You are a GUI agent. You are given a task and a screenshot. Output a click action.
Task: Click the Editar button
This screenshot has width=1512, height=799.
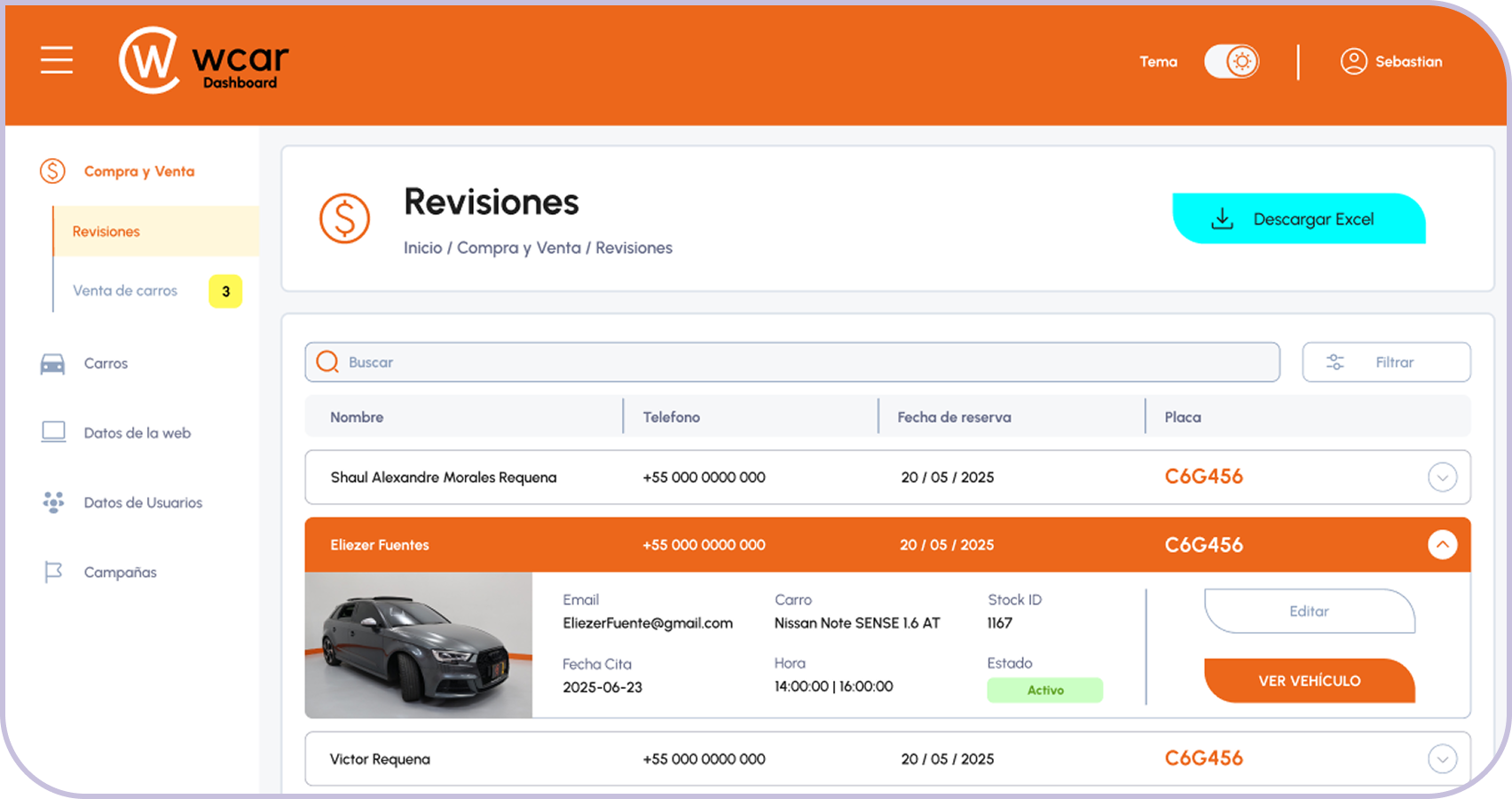(x=1309, y=611)
